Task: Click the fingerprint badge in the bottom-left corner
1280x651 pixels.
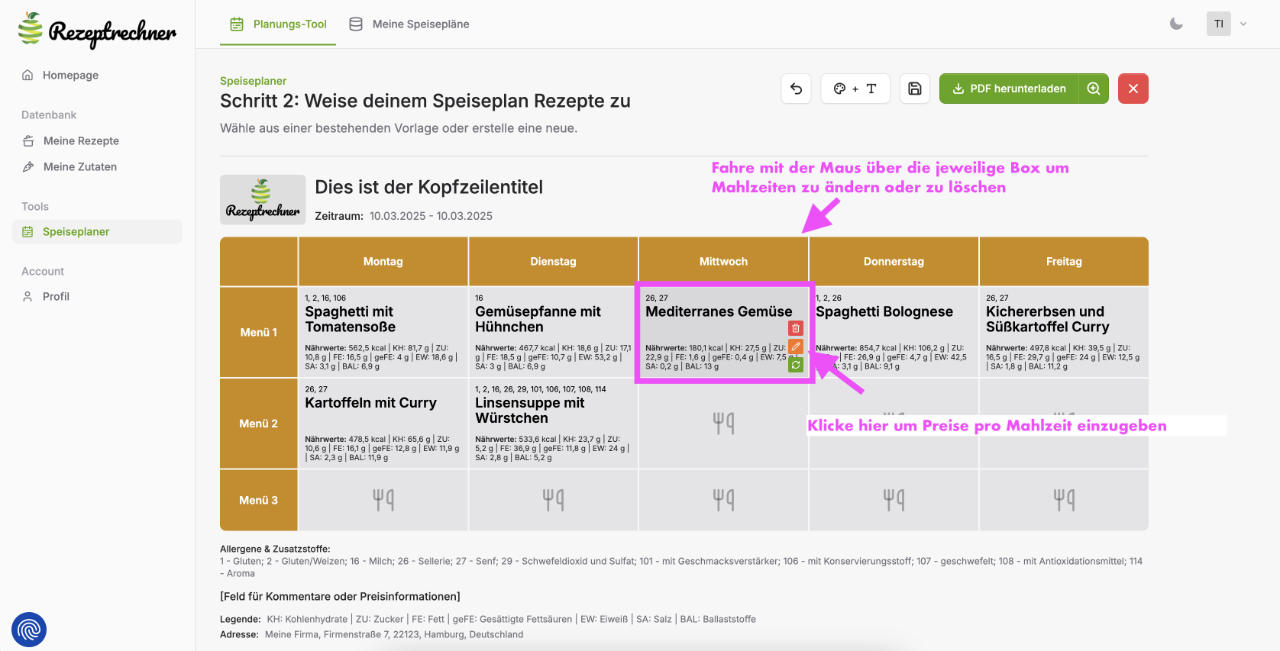Action: click(29, 629)
